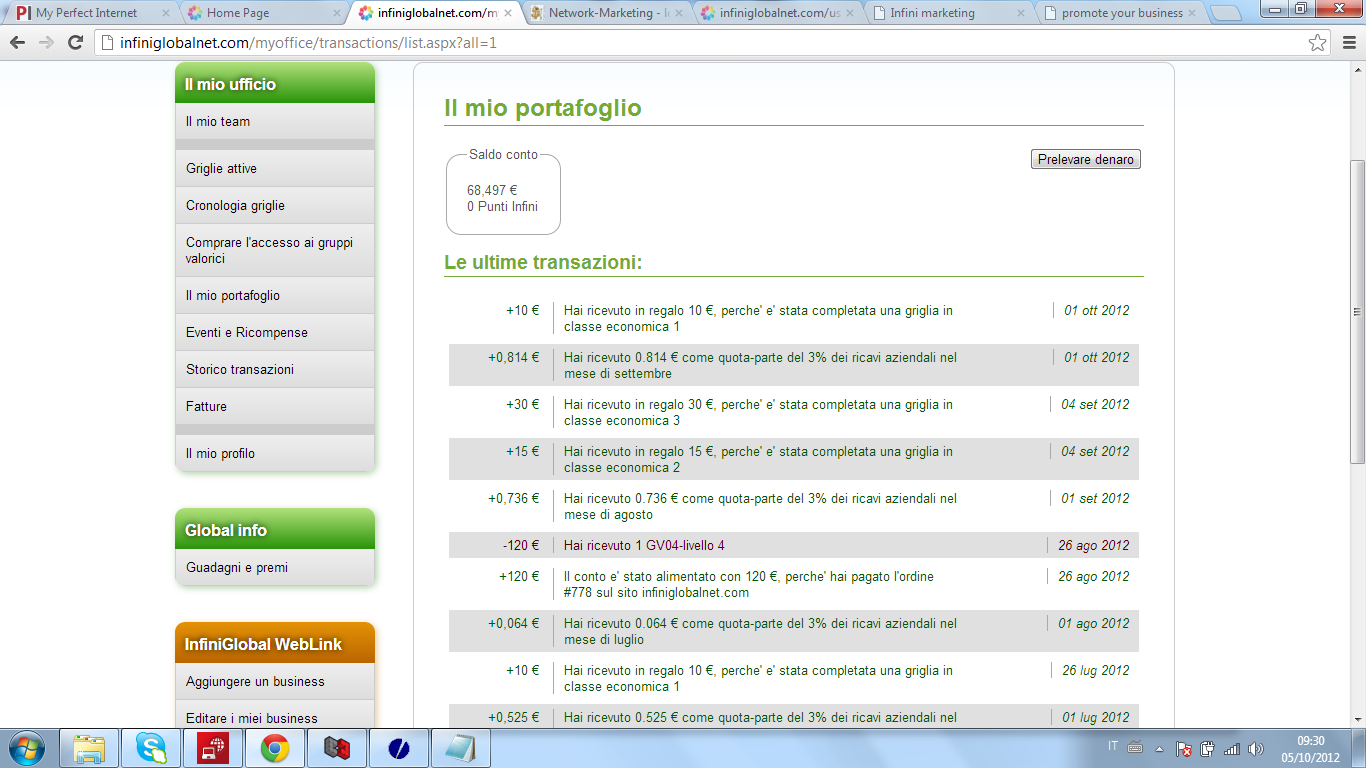Open Windows Explorer folder in taskbar
Screen dimensions: 1366x768
pos(89,748)
